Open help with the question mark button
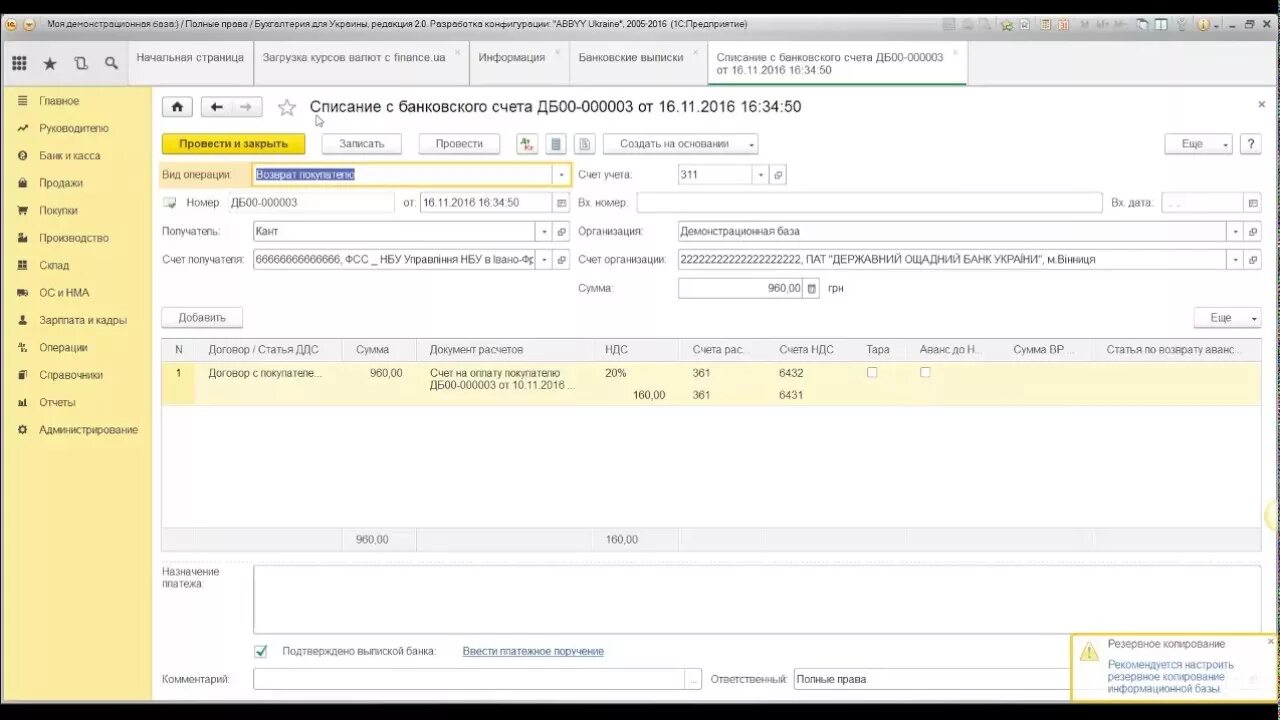 tap(1251, 144)
